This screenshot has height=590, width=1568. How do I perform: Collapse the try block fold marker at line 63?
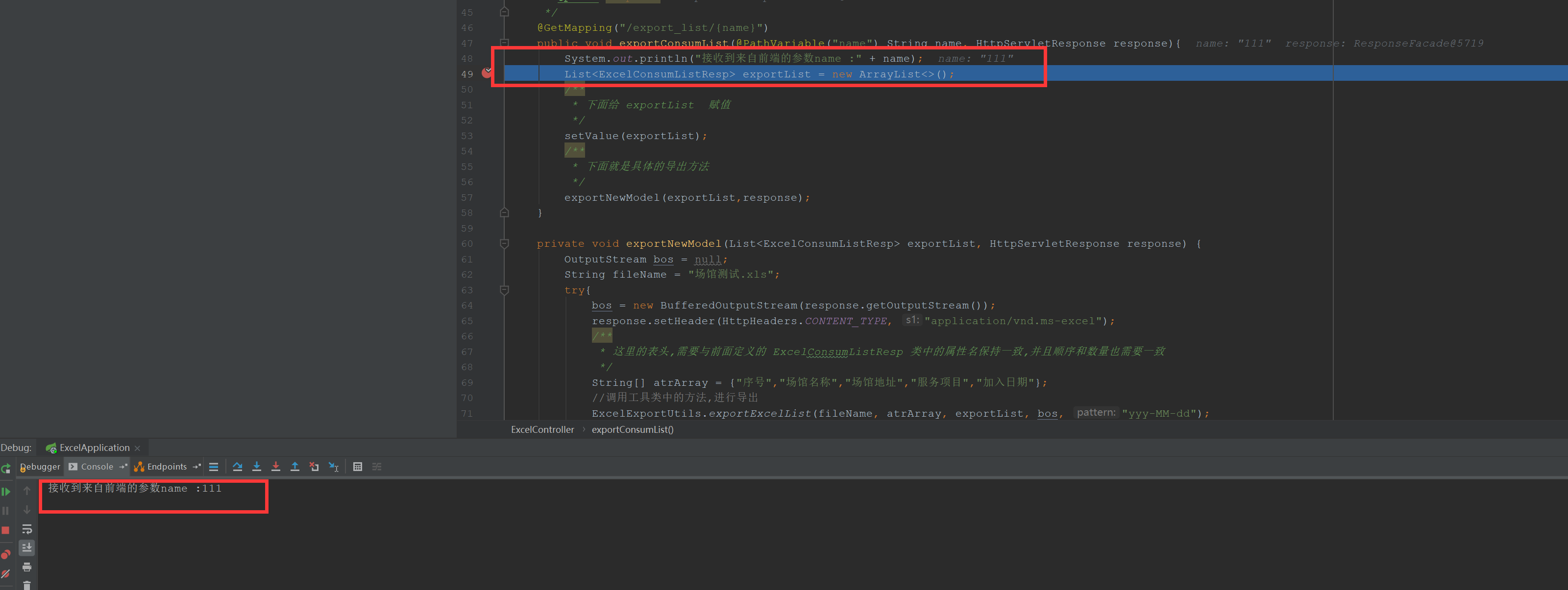504,290
